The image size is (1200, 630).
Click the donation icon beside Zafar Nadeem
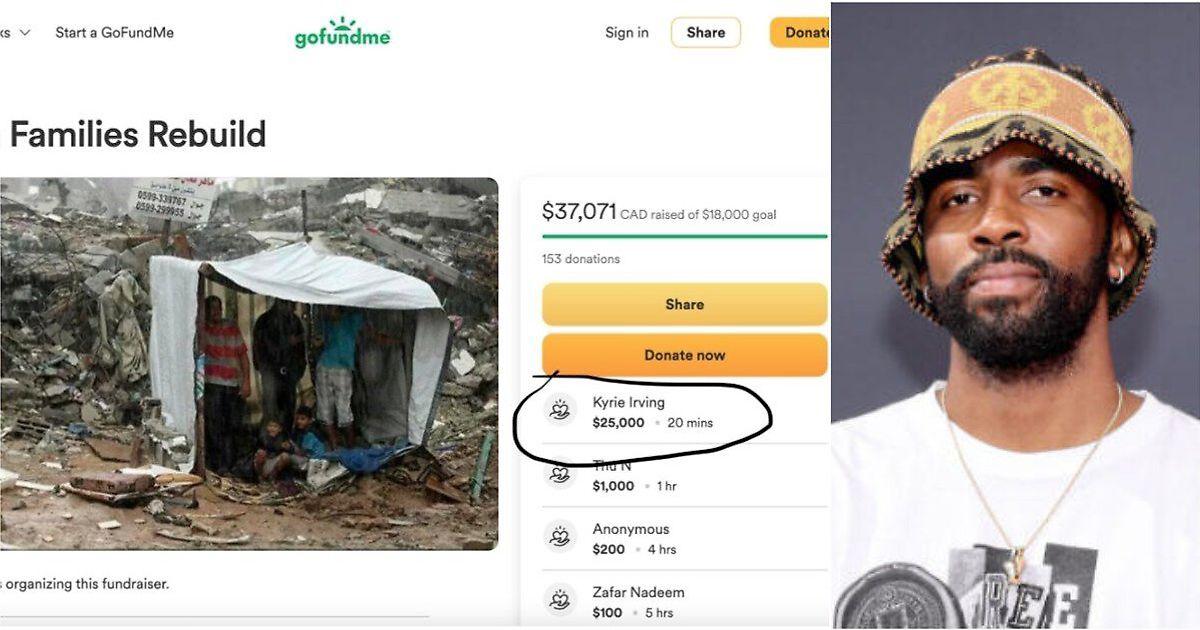(560, 600)
